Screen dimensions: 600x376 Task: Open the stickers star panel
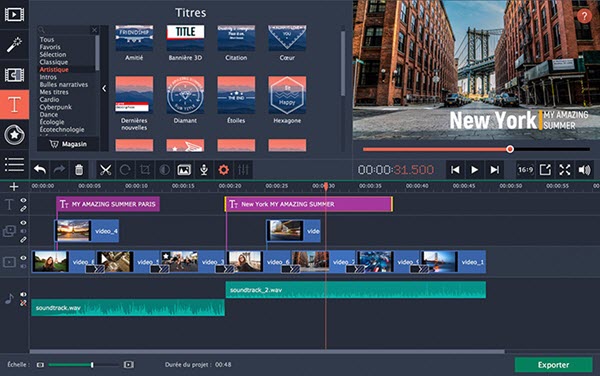[x=14, y=135]
